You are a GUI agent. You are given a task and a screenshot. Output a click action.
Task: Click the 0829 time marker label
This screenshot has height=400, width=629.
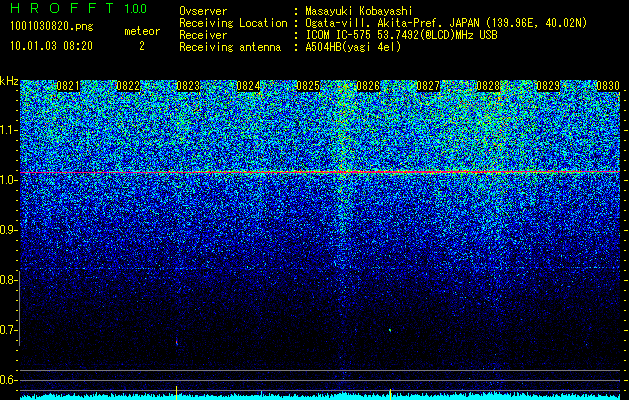[x=548, y=86]
